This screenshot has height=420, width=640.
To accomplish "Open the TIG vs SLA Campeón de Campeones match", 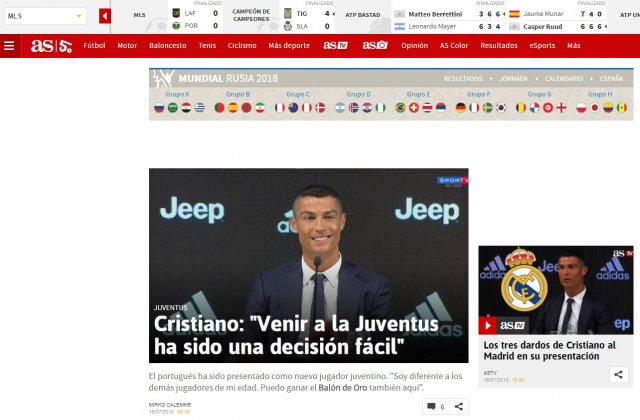I will pyautogui.click(x=307, y=20).
